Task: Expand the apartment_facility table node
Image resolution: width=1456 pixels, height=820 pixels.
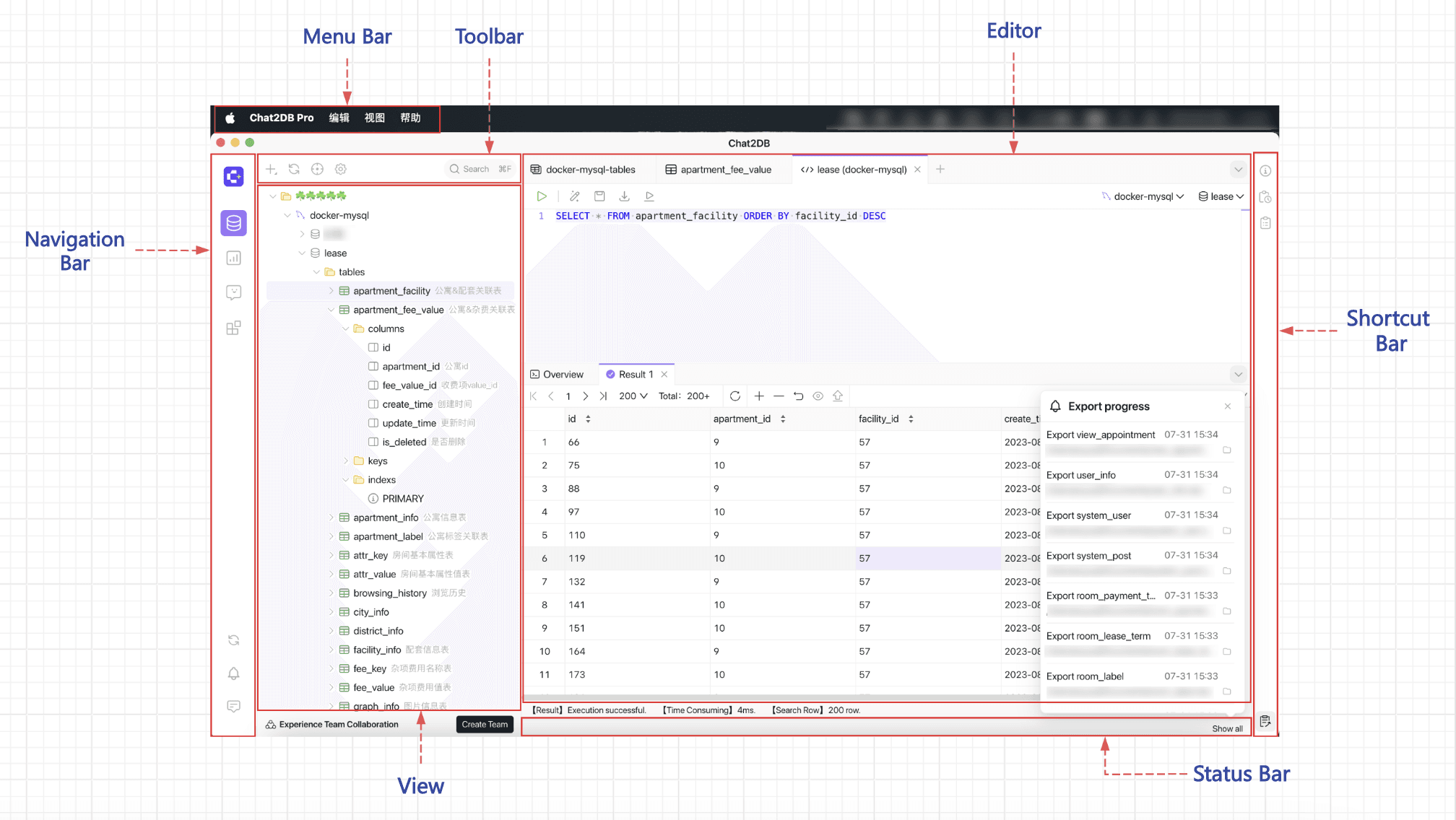Action: (331, 291)
